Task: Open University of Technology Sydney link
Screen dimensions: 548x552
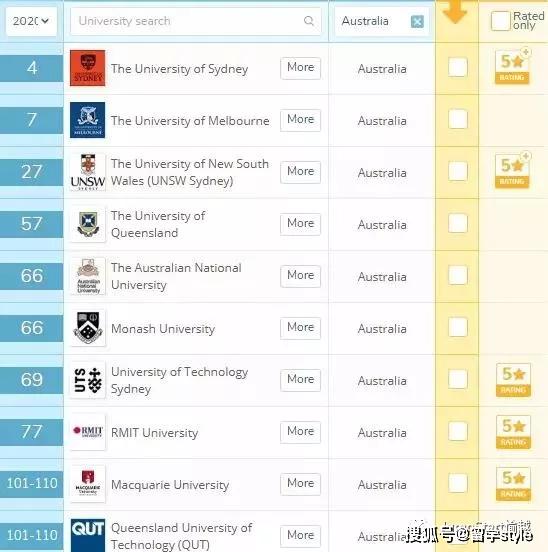Action: (x=179, y=380)
